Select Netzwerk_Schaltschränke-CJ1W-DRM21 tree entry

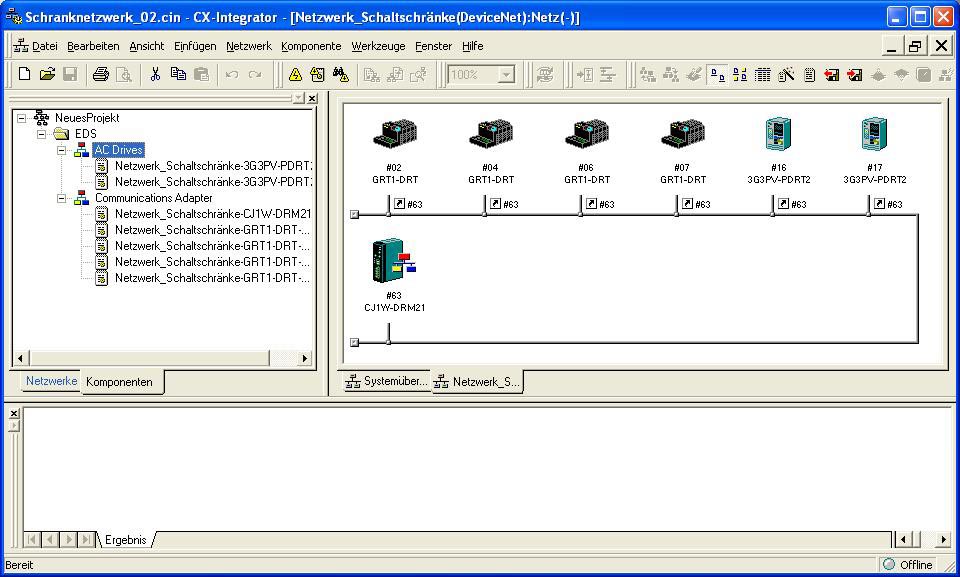[x=212, y=214]
